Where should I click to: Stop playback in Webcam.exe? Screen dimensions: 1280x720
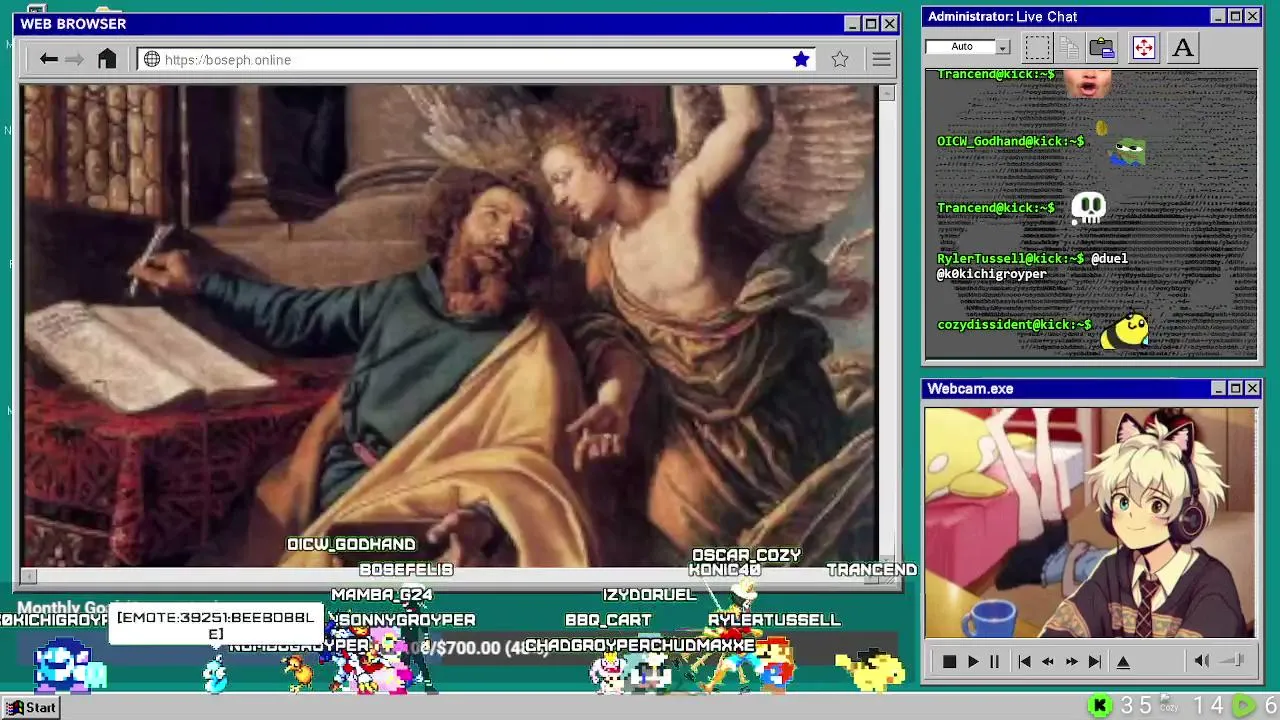point(949,661)
